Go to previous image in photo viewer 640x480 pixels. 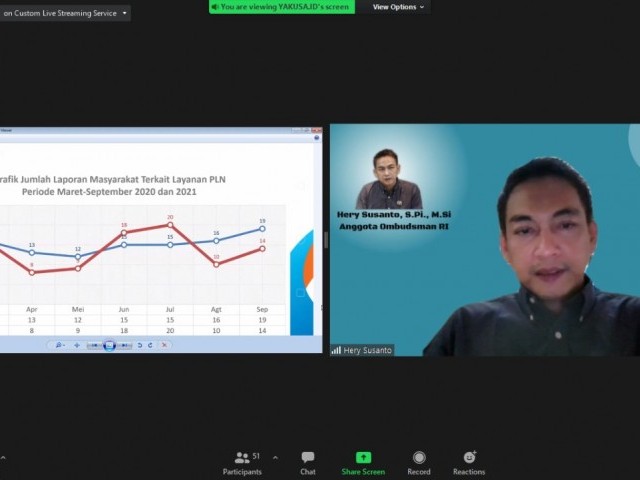[x=94, y=345]
